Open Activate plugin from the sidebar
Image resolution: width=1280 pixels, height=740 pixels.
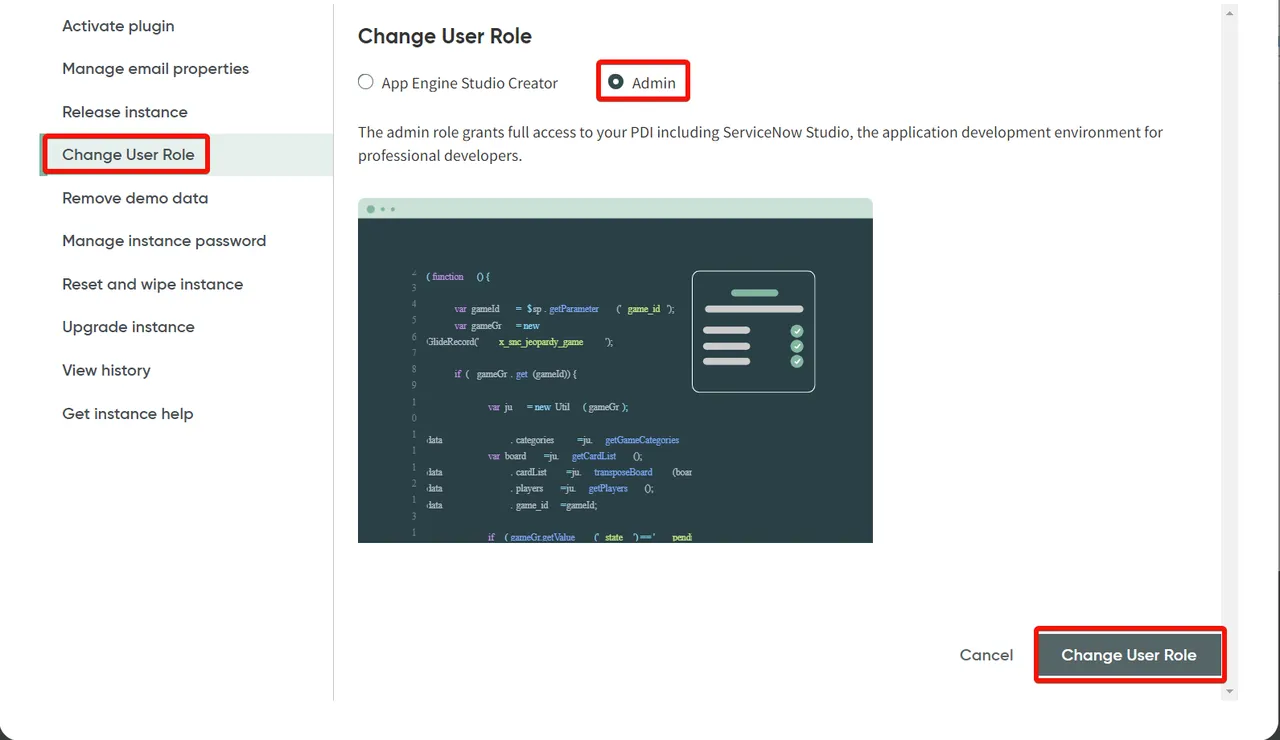coord(118,26)
